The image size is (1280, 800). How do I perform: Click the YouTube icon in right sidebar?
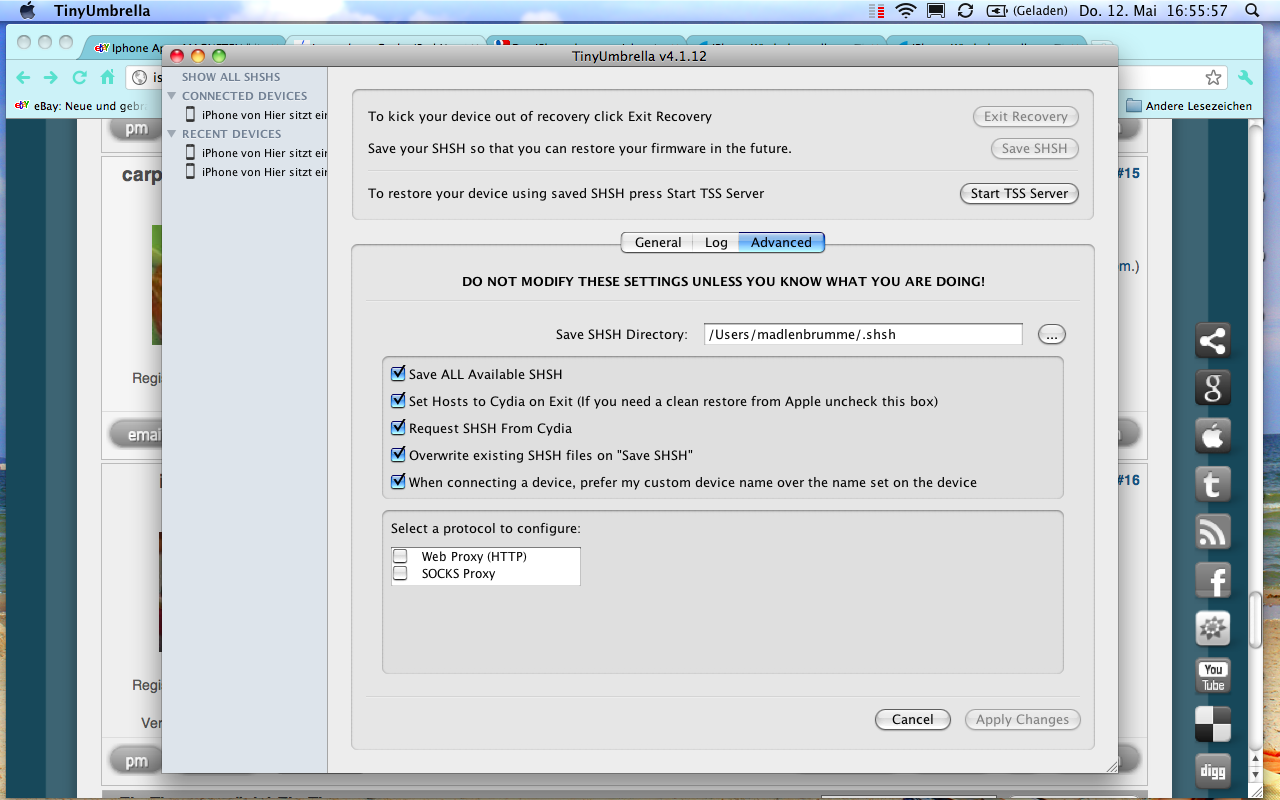[x=1213, y=677]
